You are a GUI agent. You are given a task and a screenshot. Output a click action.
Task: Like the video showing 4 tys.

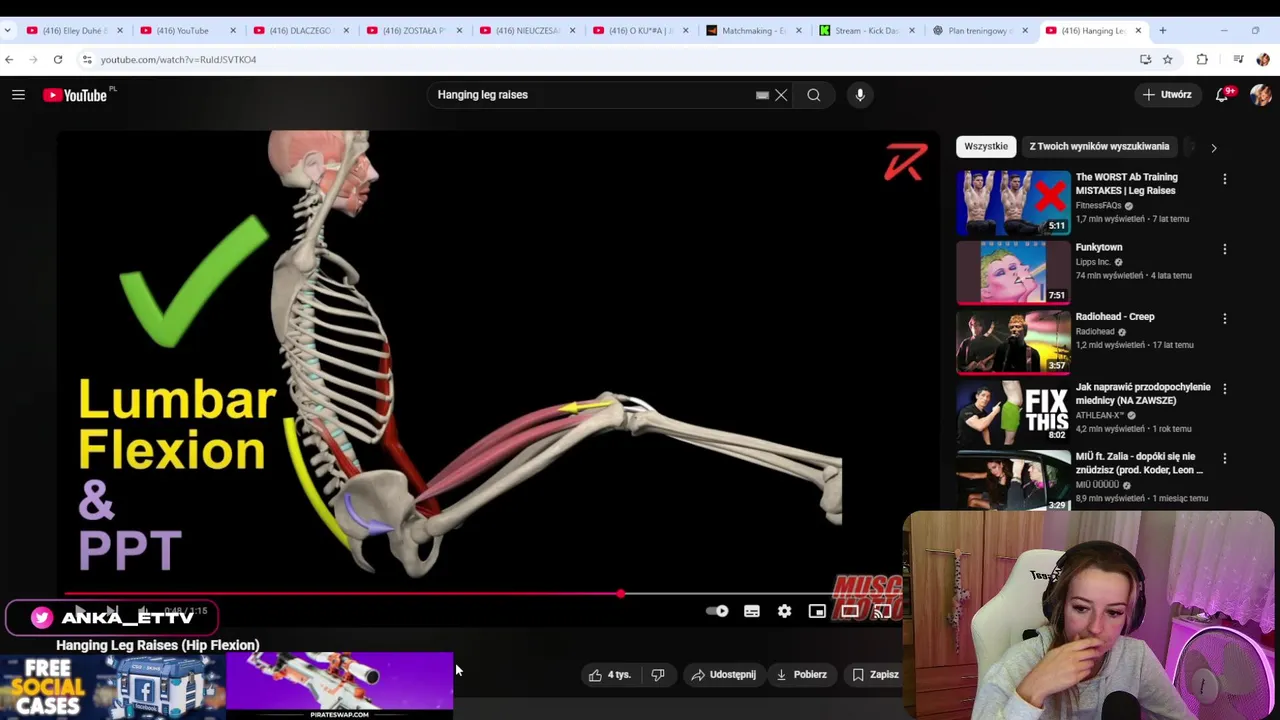point(609,675)
